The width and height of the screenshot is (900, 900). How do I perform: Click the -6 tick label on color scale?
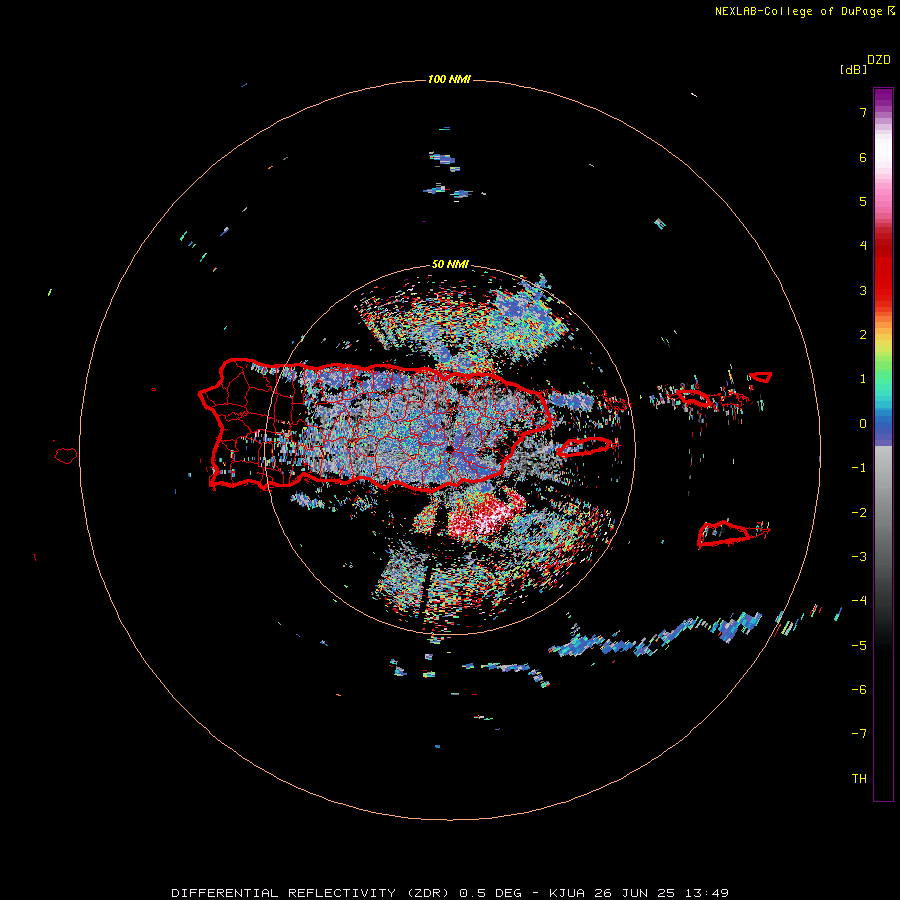point(859,690)
